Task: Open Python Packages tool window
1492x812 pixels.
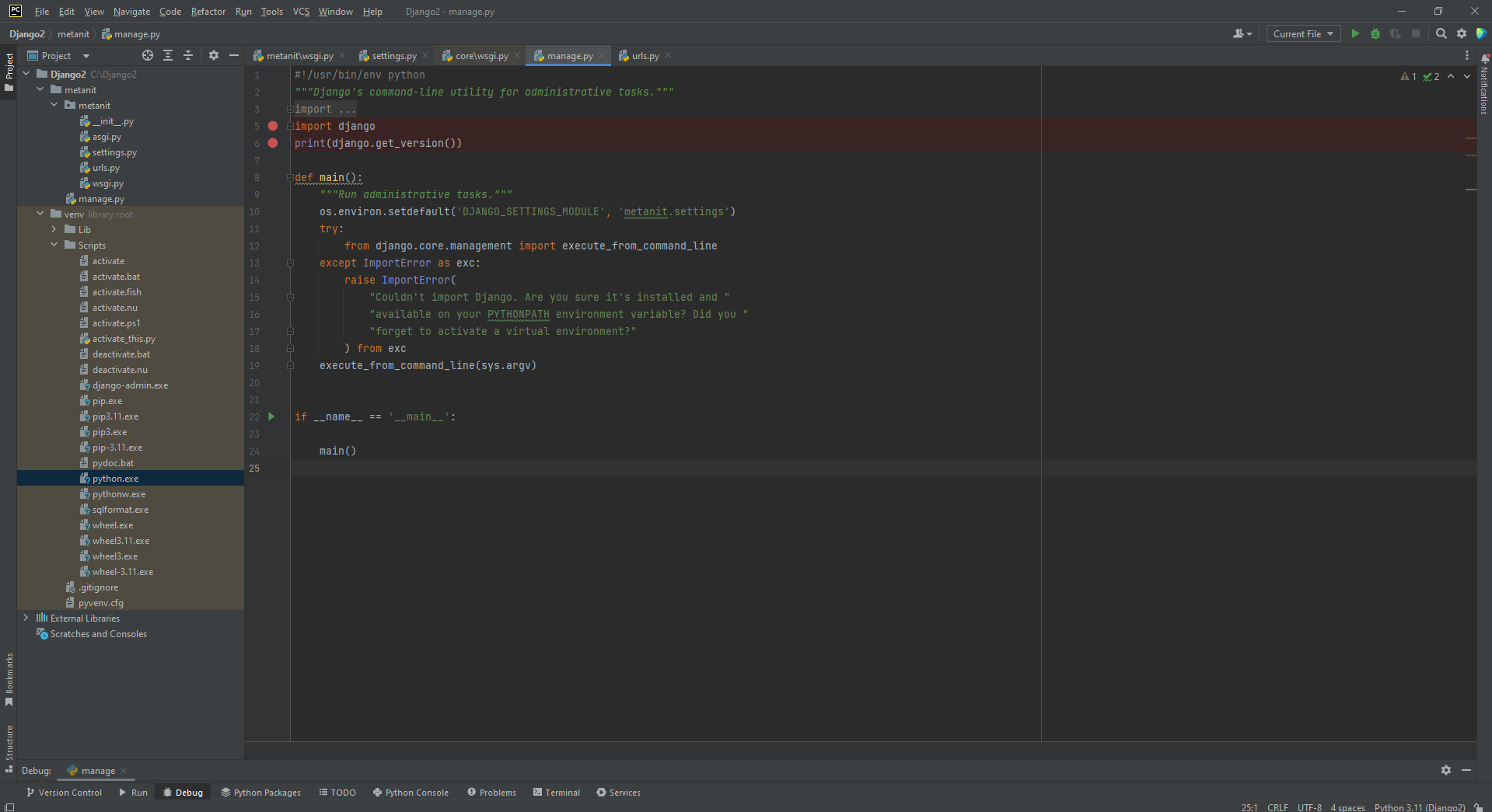Action: (x=261, y=792)
